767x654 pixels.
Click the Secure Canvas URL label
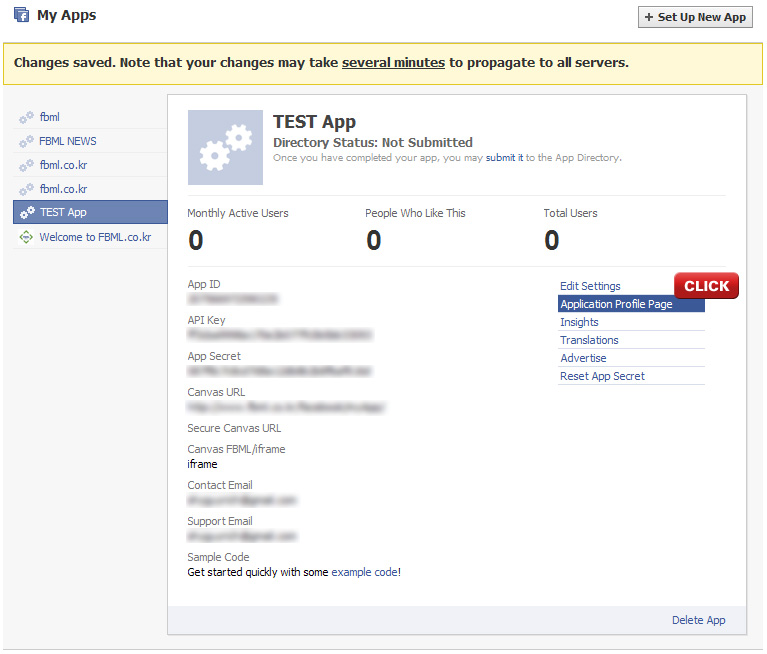234,428
